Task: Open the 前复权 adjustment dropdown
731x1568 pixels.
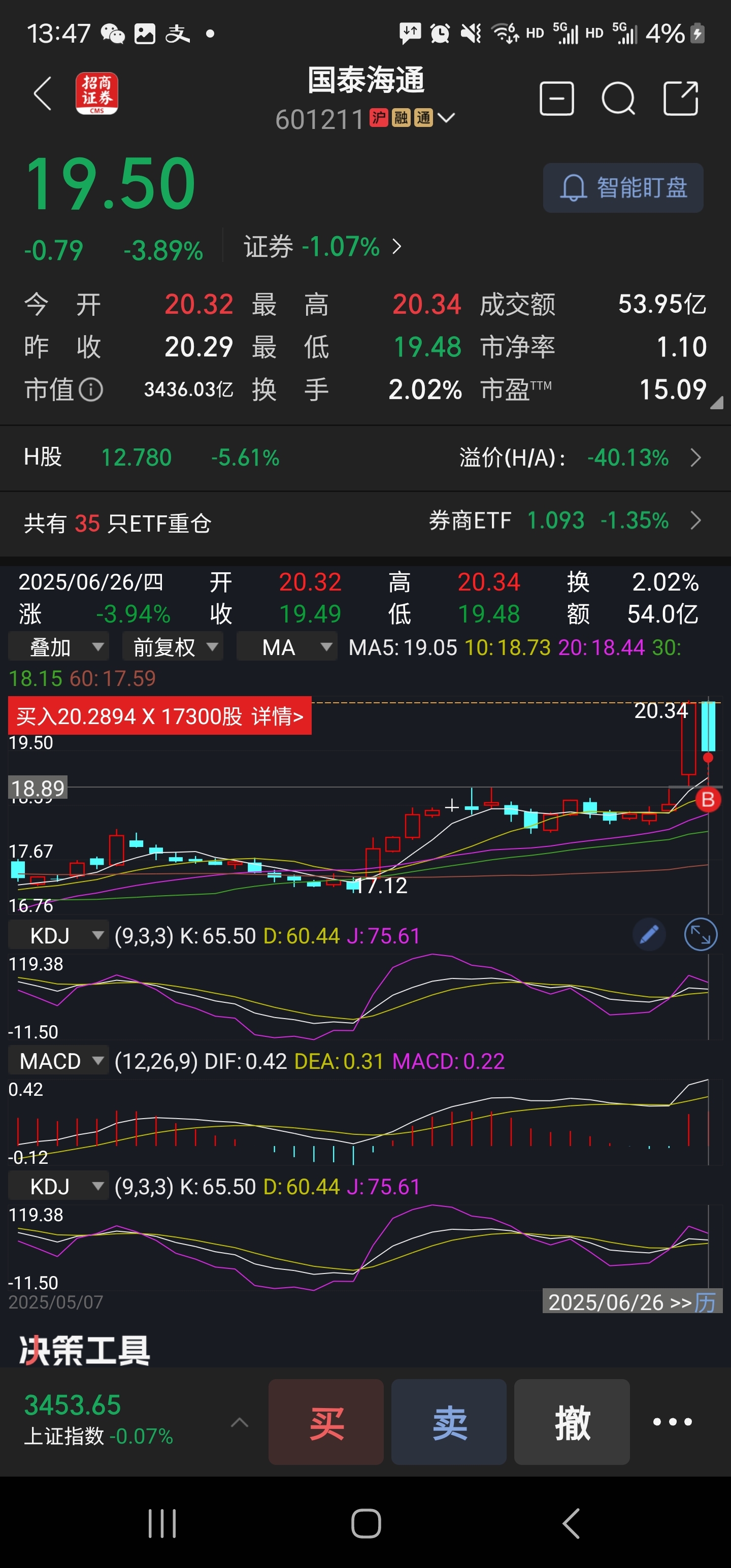Action: tap(172, 646)
